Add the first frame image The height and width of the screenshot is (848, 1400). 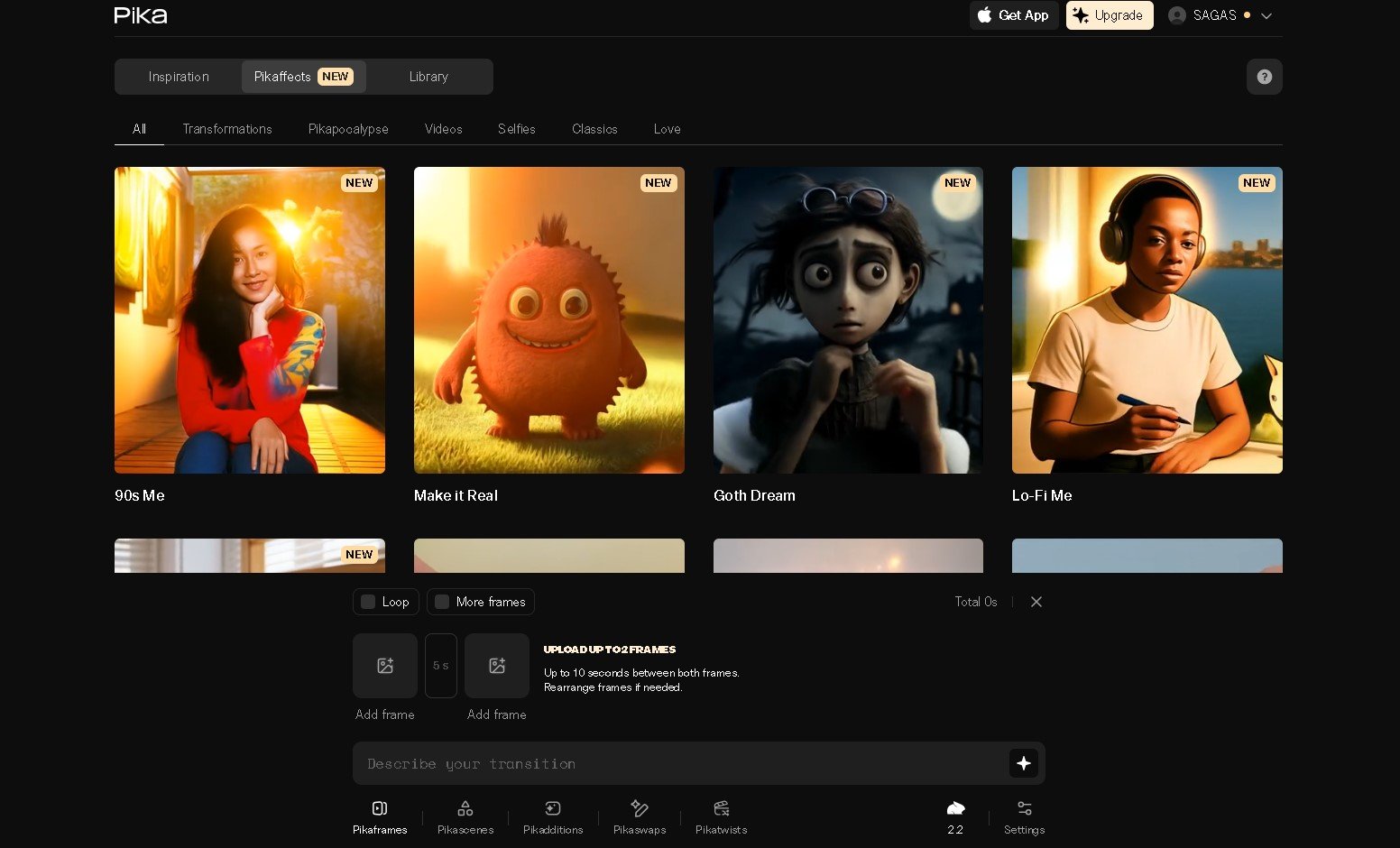385,666
